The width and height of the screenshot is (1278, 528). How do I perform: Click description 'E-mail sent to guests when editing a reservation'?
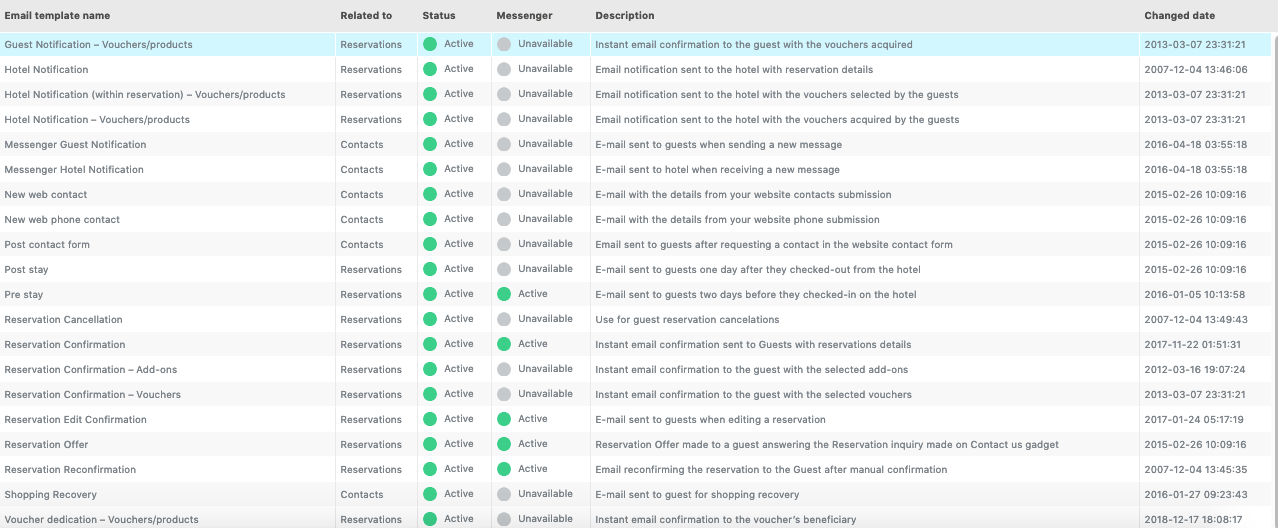point(710,419)
